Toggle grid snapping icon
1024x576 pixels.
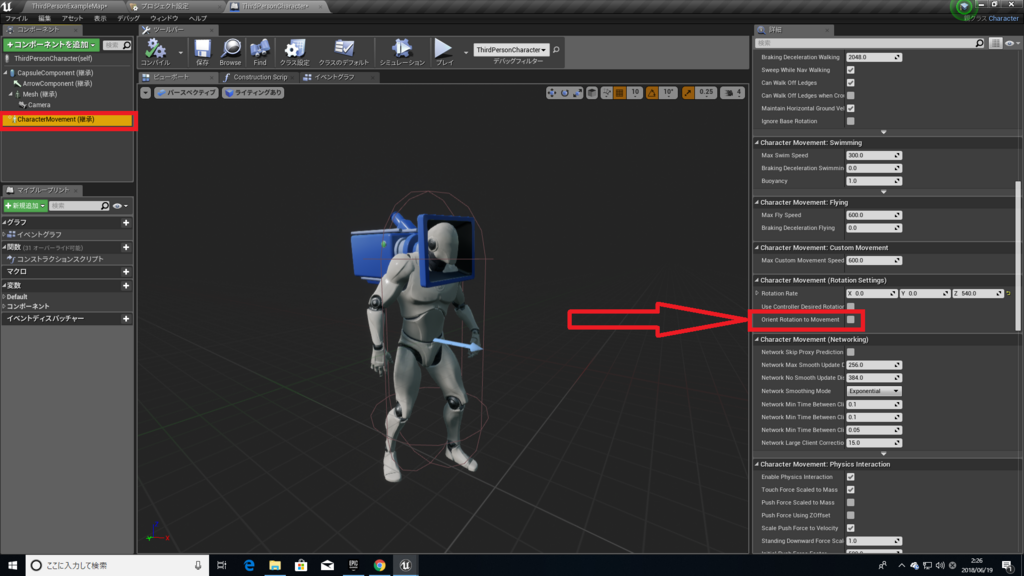620,93
